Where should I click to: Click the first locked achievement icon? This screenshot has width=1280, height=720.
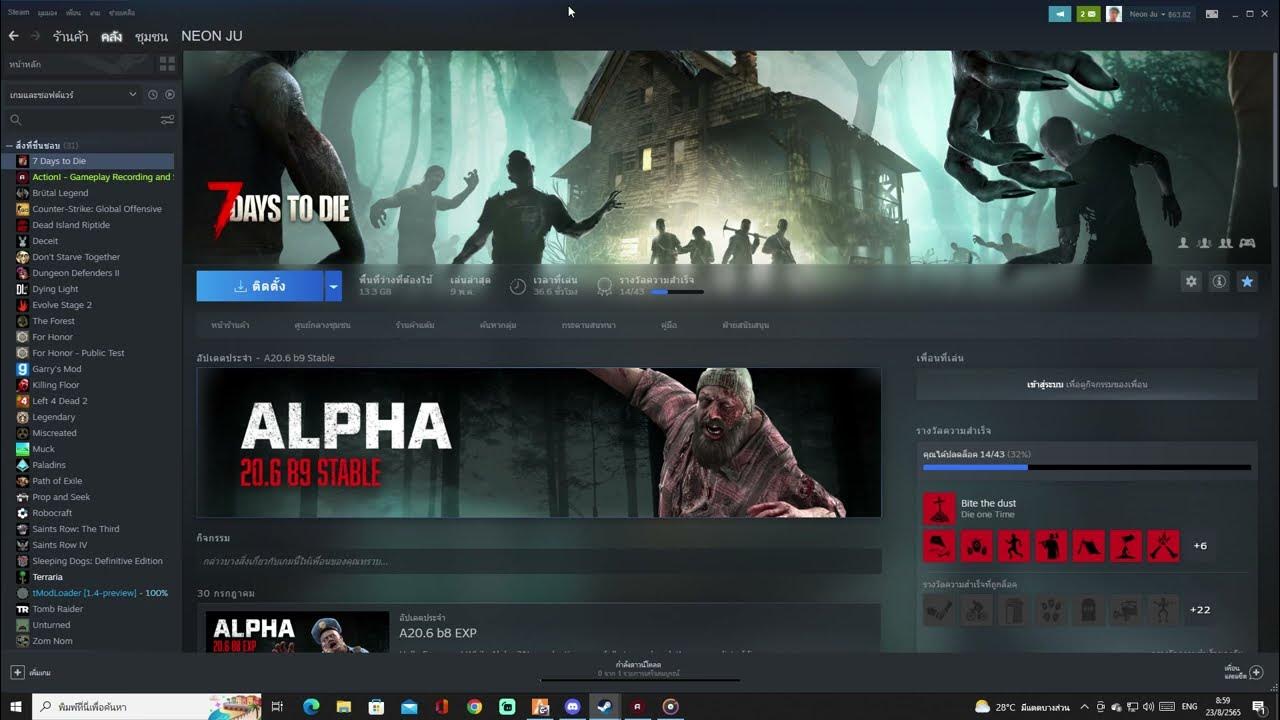939,610
